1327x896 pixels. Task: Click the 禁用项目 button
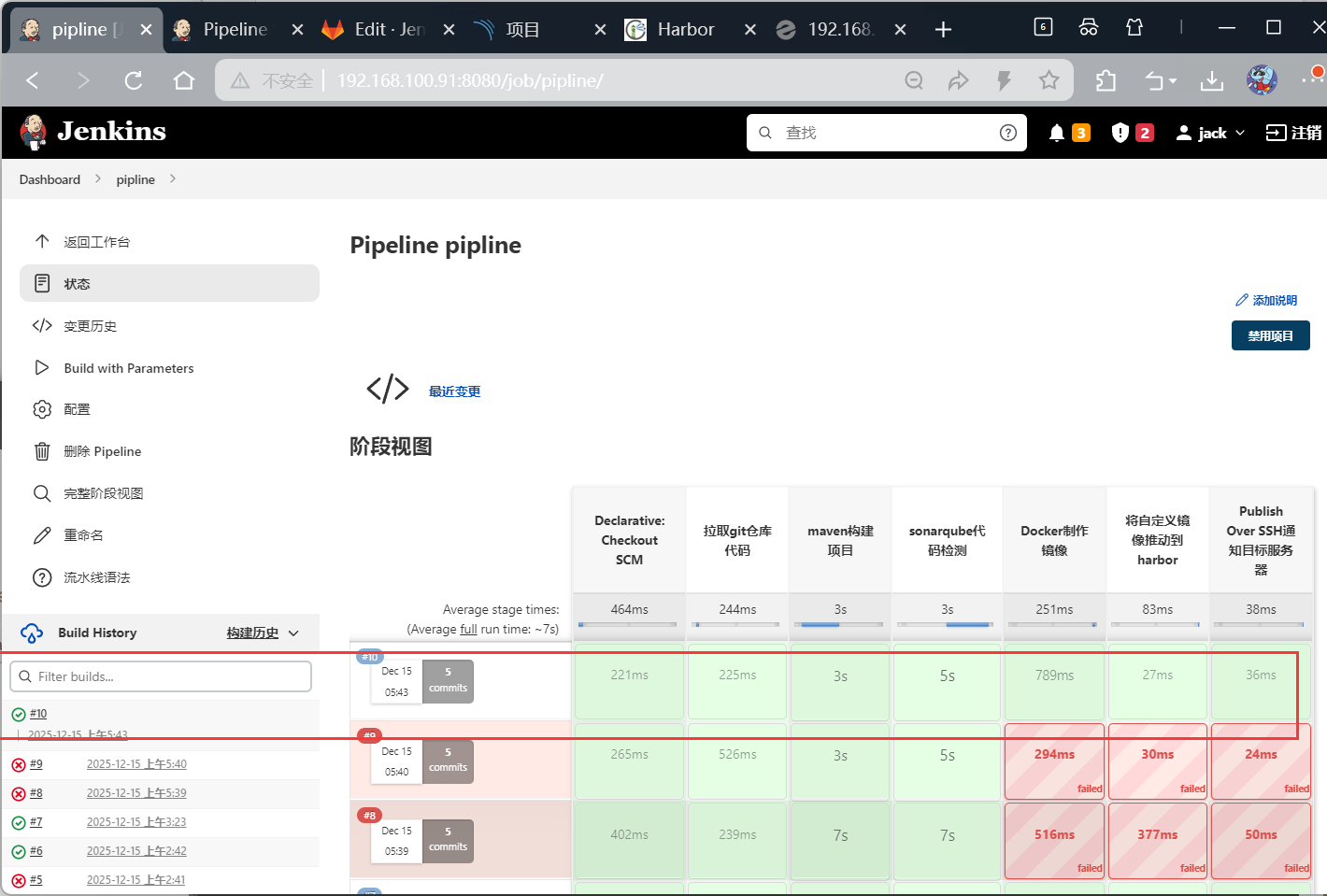pyautogui.click(x=1270, y=335)
